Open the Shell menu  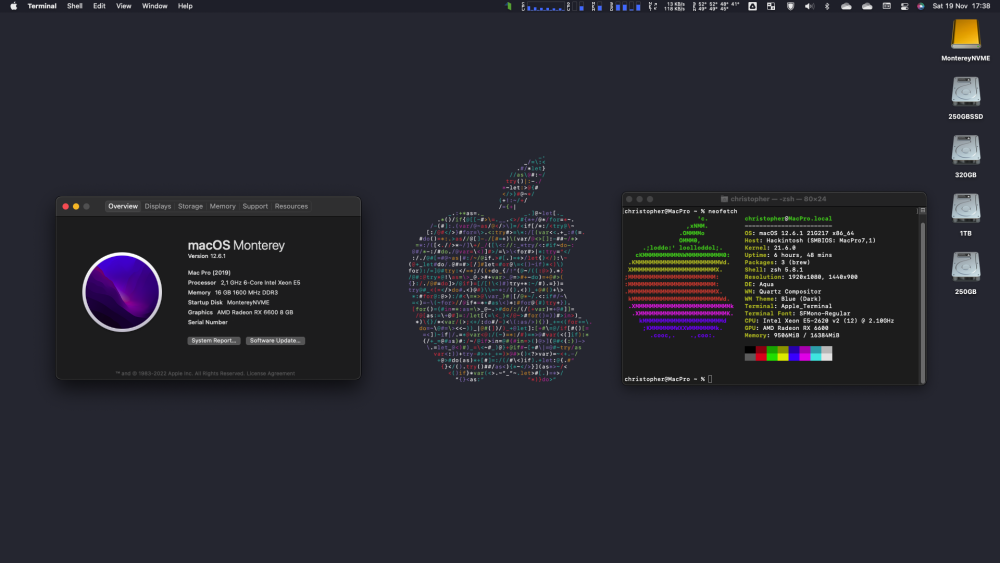pyautogui.click(x=75, y=6)
